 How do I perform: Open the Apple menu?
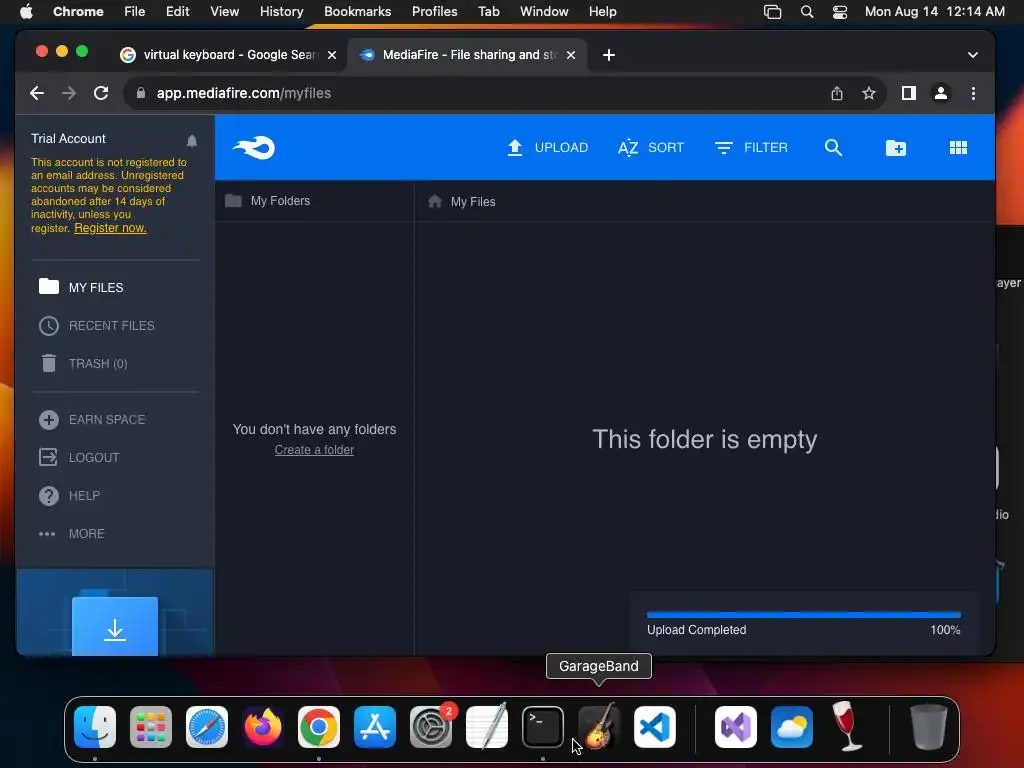click(26, 11)
